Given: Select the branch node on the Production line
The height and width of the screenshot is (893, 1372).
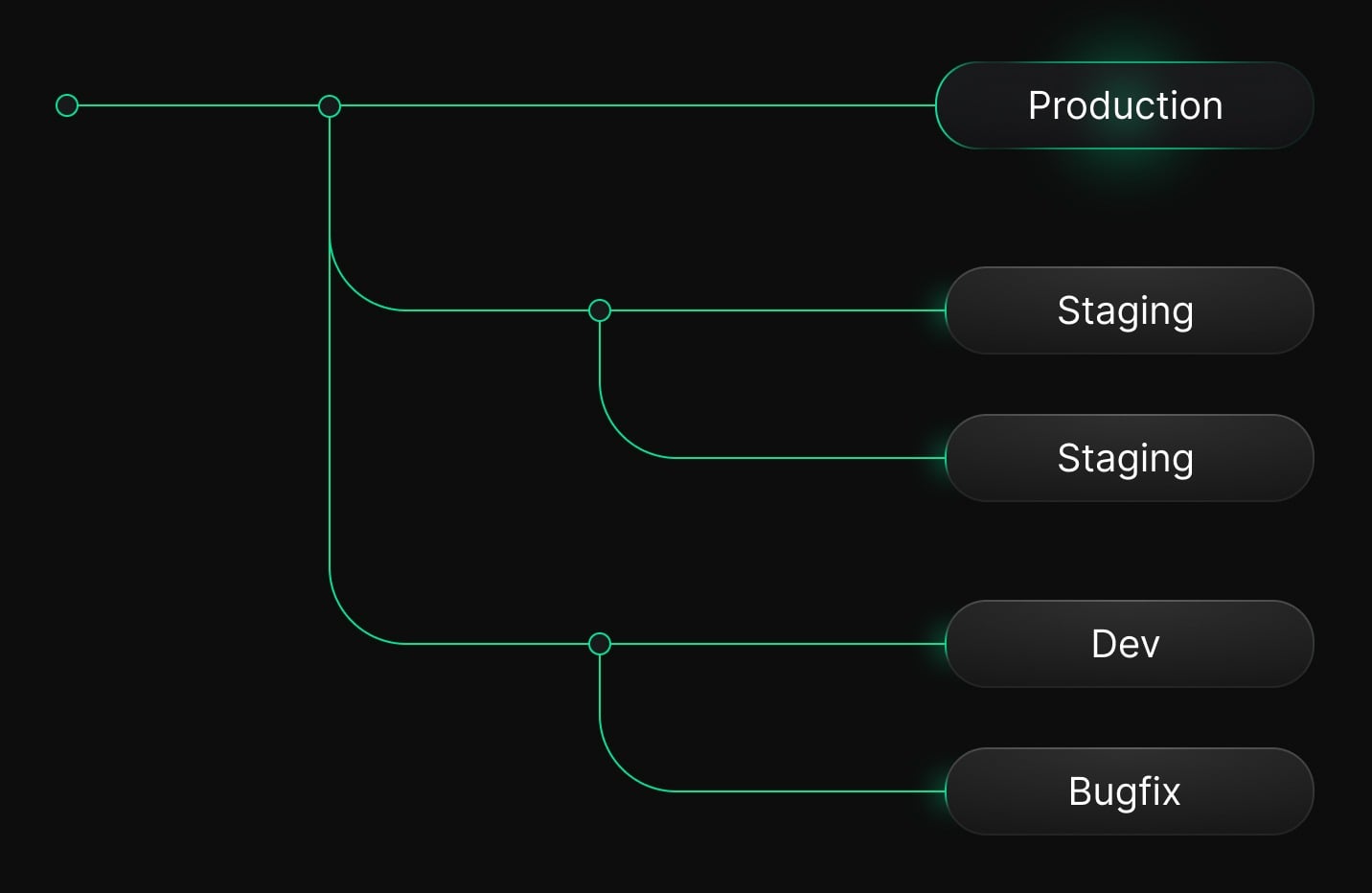Looking at the screenshot, I should tap(330, 105).
